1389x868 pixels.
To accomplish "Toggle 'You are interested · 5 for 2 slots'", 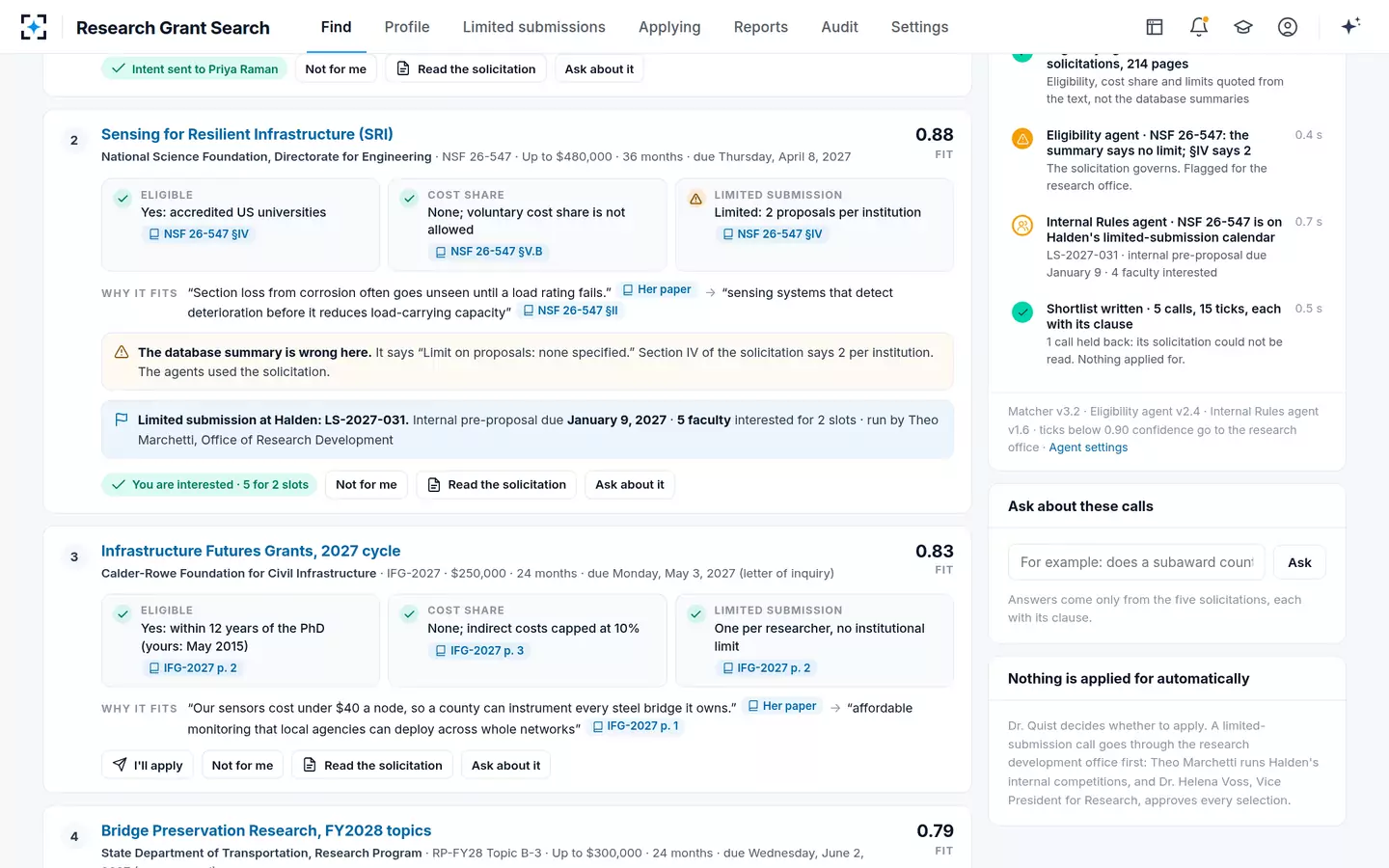I will pos(209,484).
